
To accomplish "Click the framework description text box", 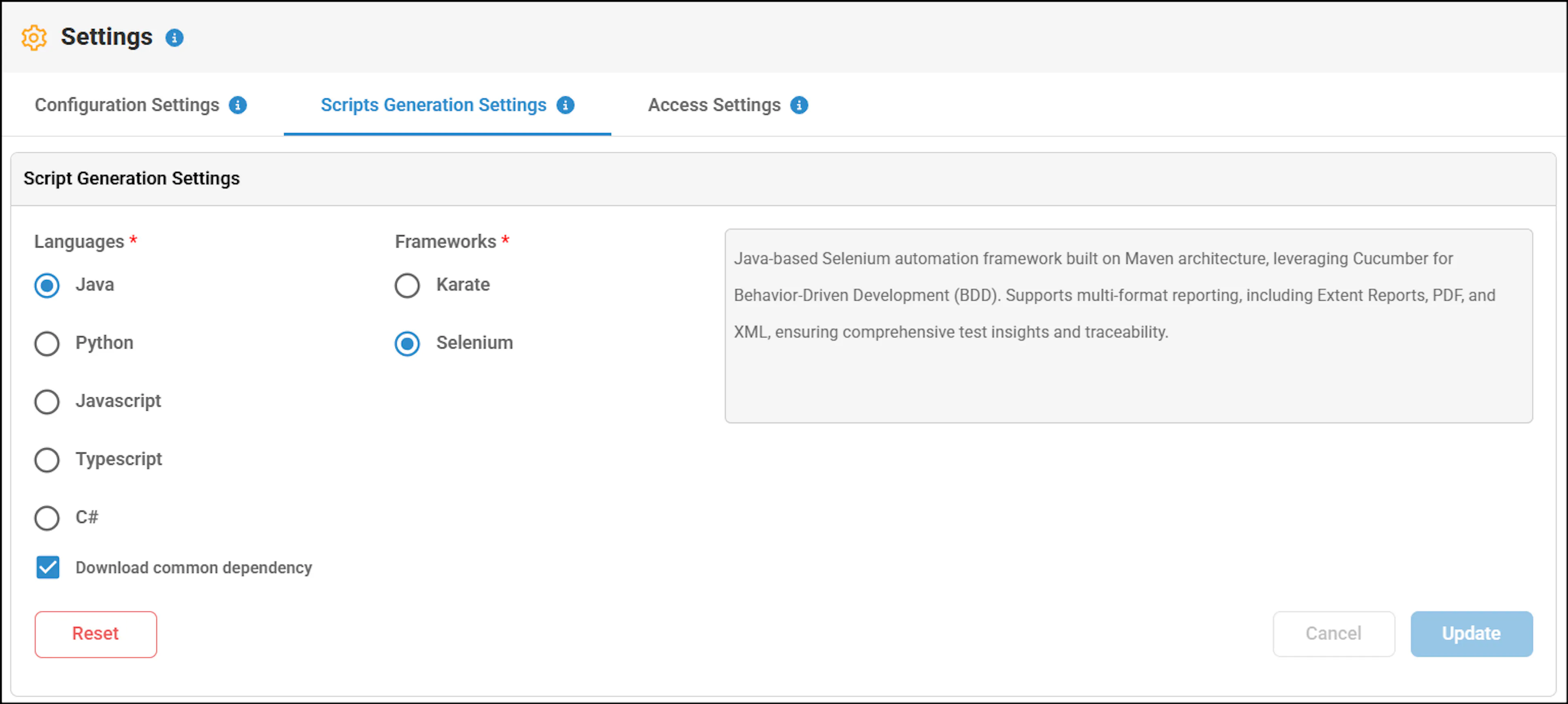I will coord(1129,326).
